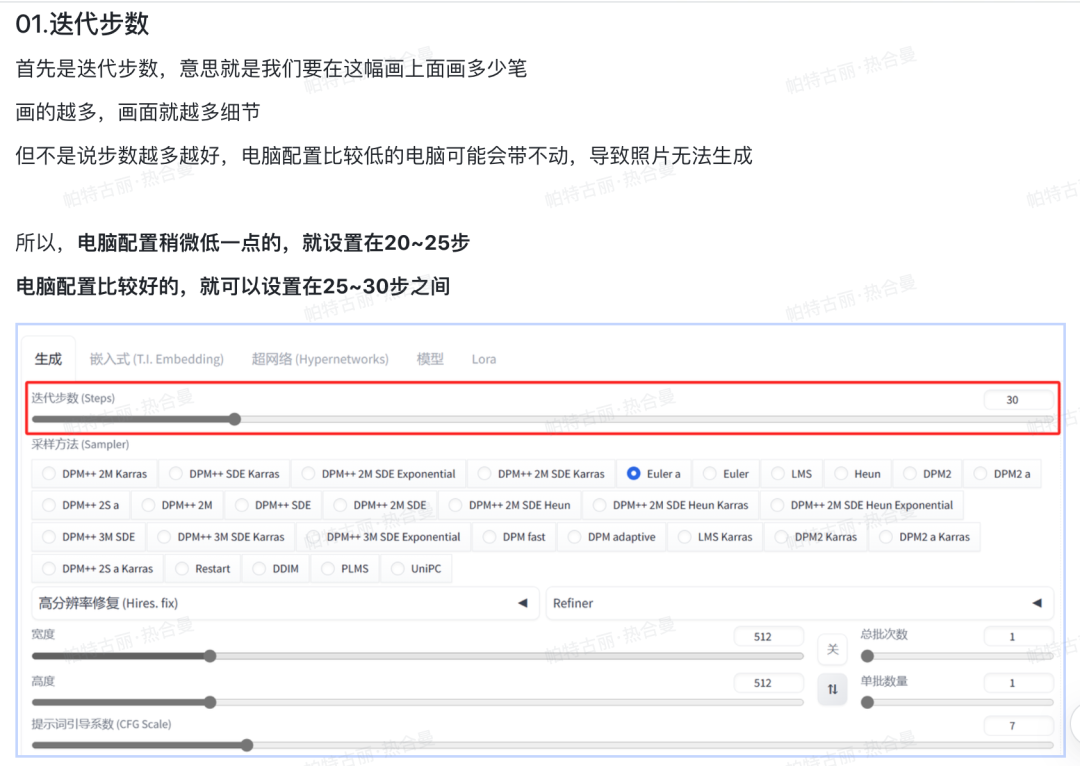The width and height of the screenshot is (1080, 766).
Task: Select the PLMS sampler option
Action: (x=345, y=568)
